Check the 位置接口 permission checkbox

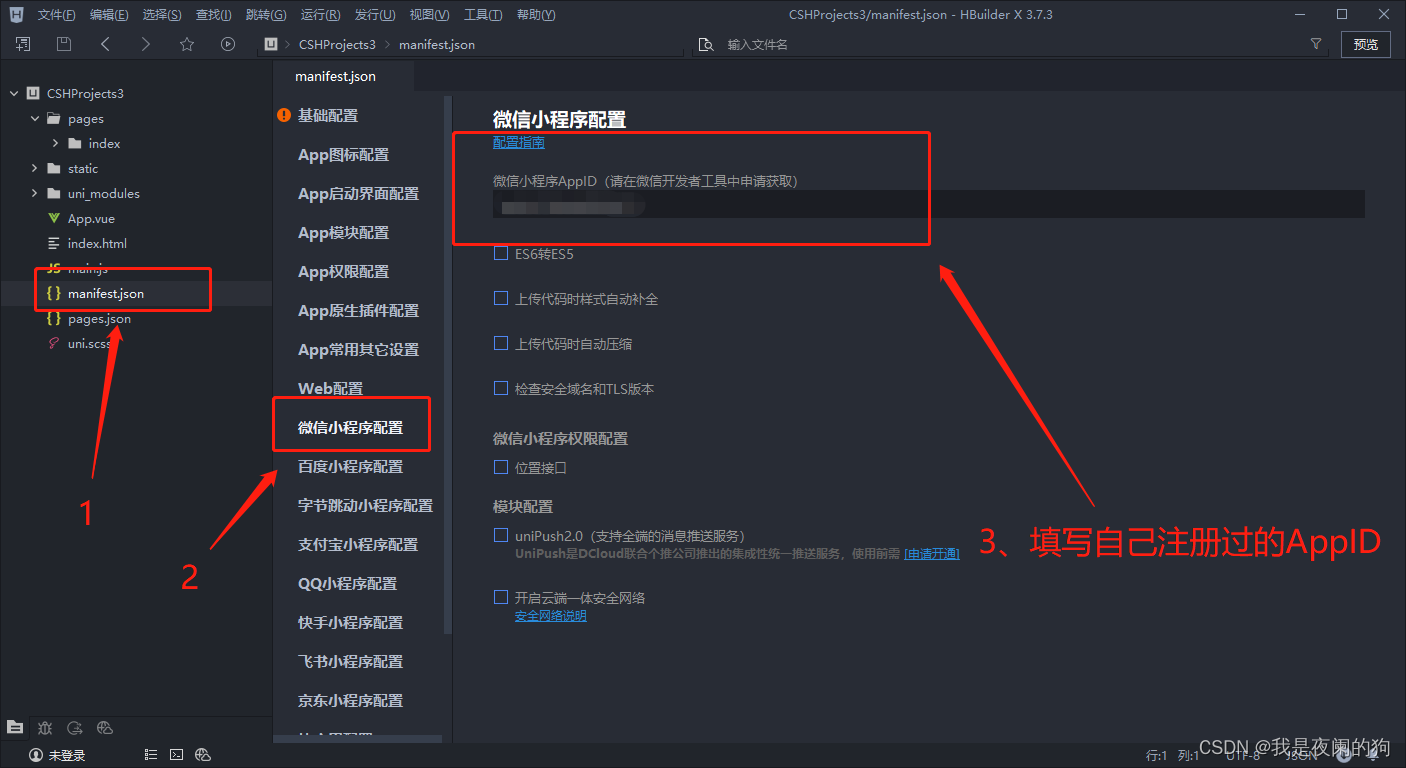(x=501, y=467)
